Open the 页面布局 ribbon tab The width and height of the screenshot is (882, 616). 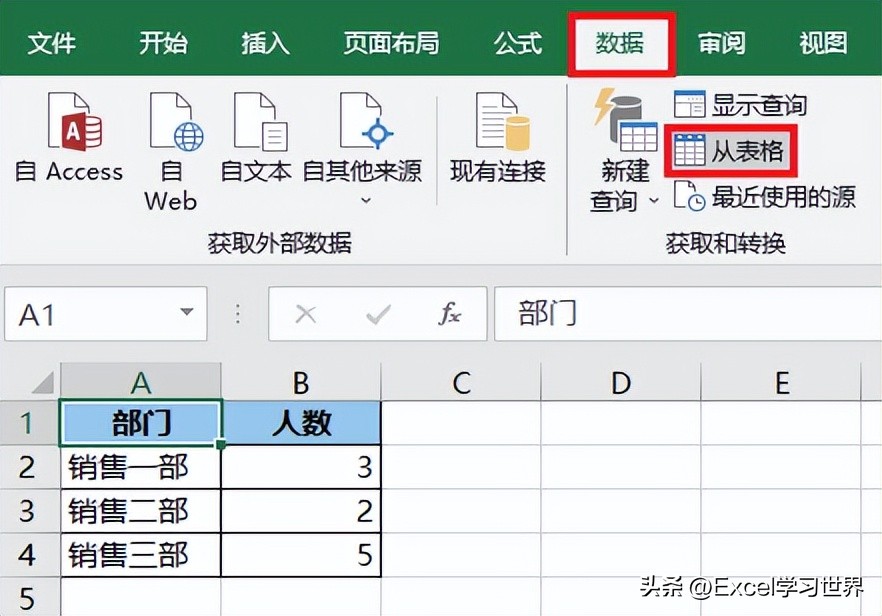(392, 43)
